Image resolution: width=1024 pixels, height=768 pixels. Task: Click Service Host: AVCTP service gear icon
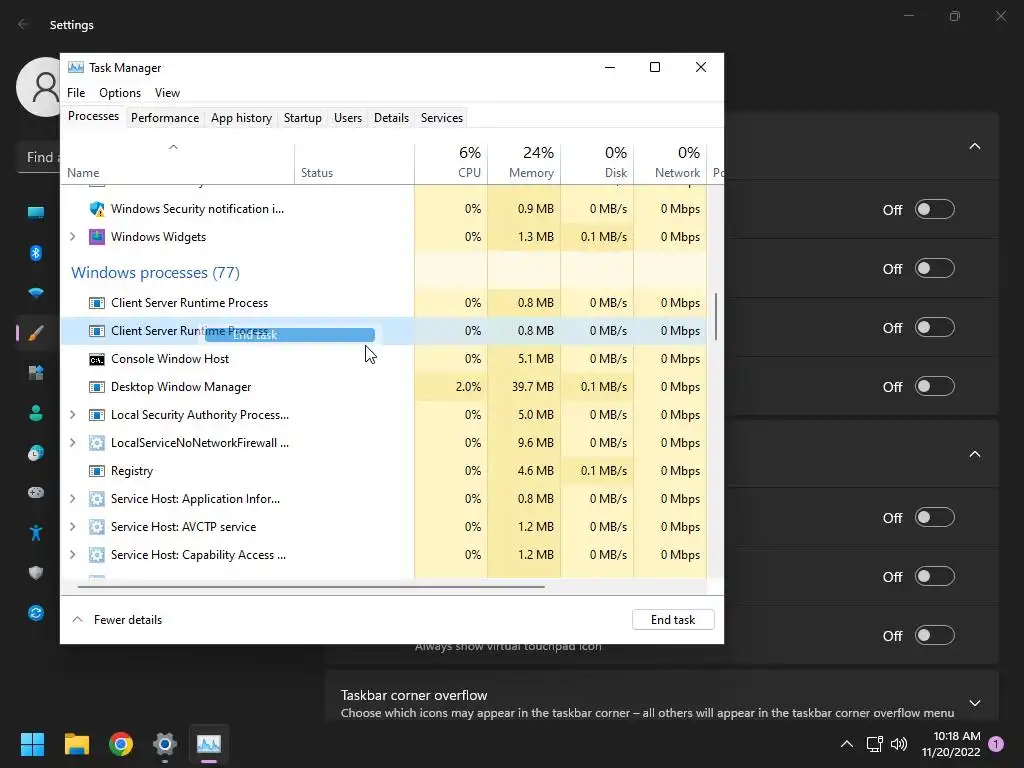click(x=97, y=527)
